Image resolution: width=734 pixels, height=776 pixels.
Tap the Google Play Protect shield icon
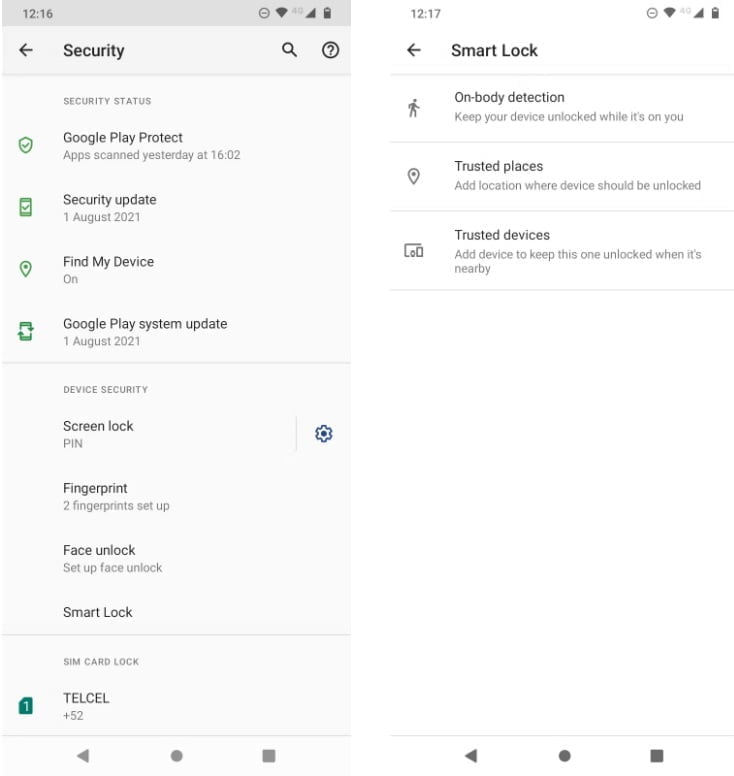26,145
